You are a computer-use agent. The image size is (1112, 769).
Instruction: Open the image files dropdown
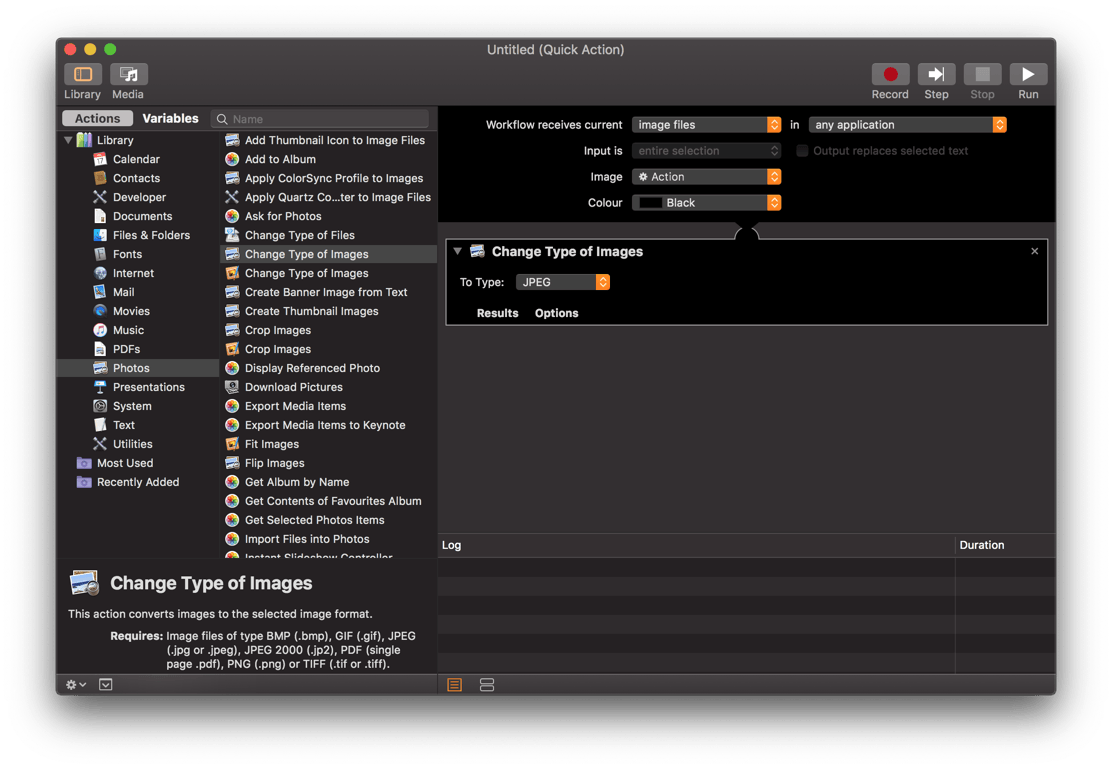[706, 125]
